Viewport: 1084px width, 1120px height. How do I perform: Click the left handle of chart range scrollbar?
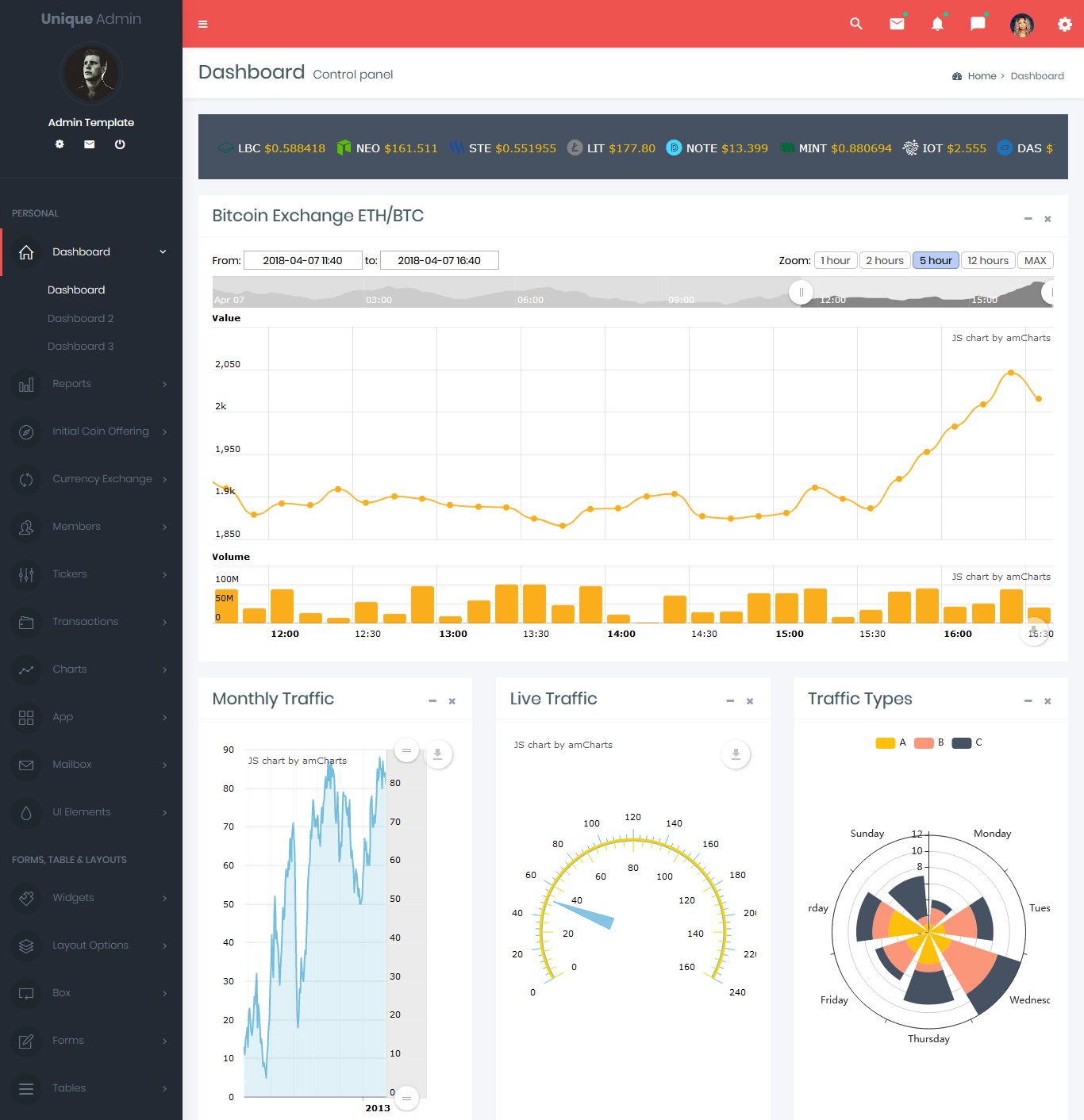coord(801,292)
